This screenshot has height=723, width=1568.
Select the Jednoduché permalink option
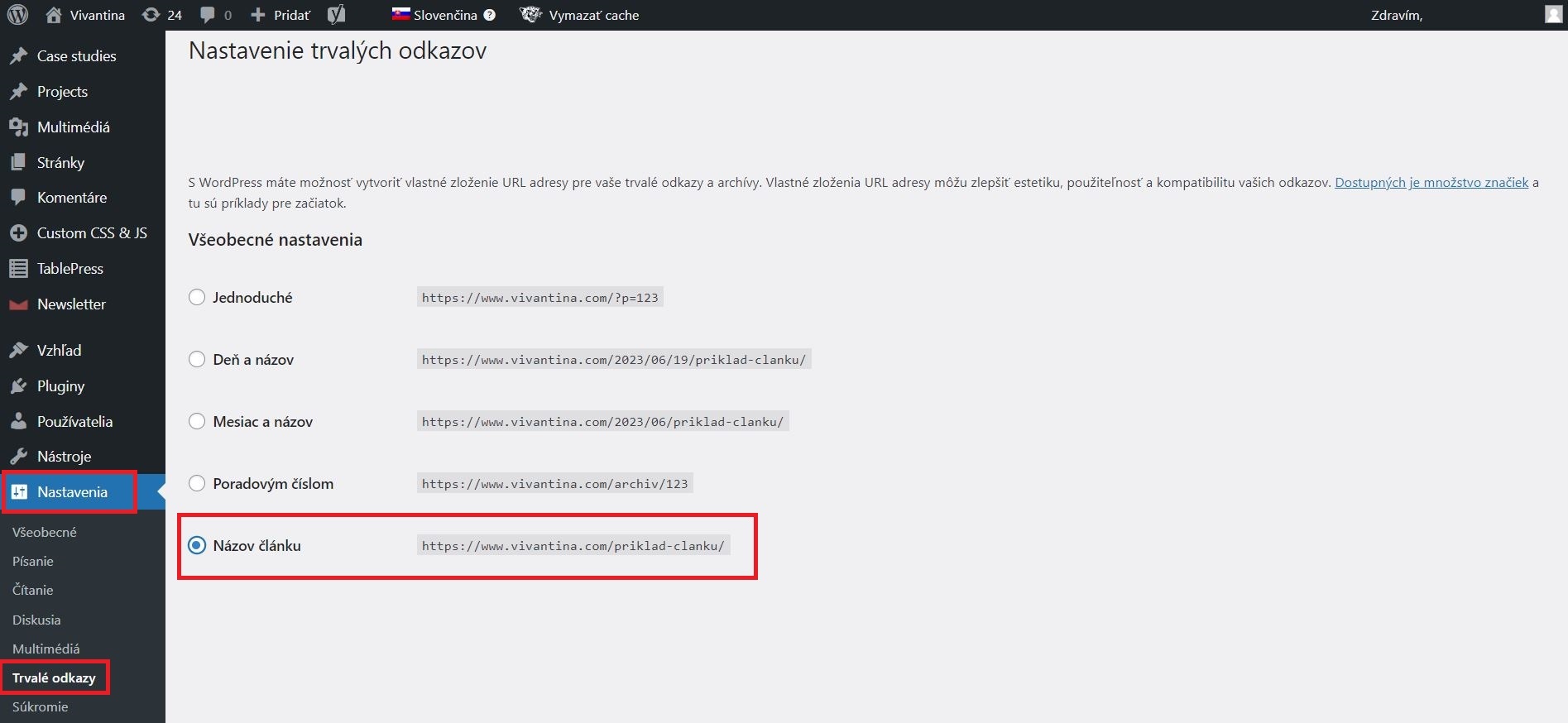point(197,297)
